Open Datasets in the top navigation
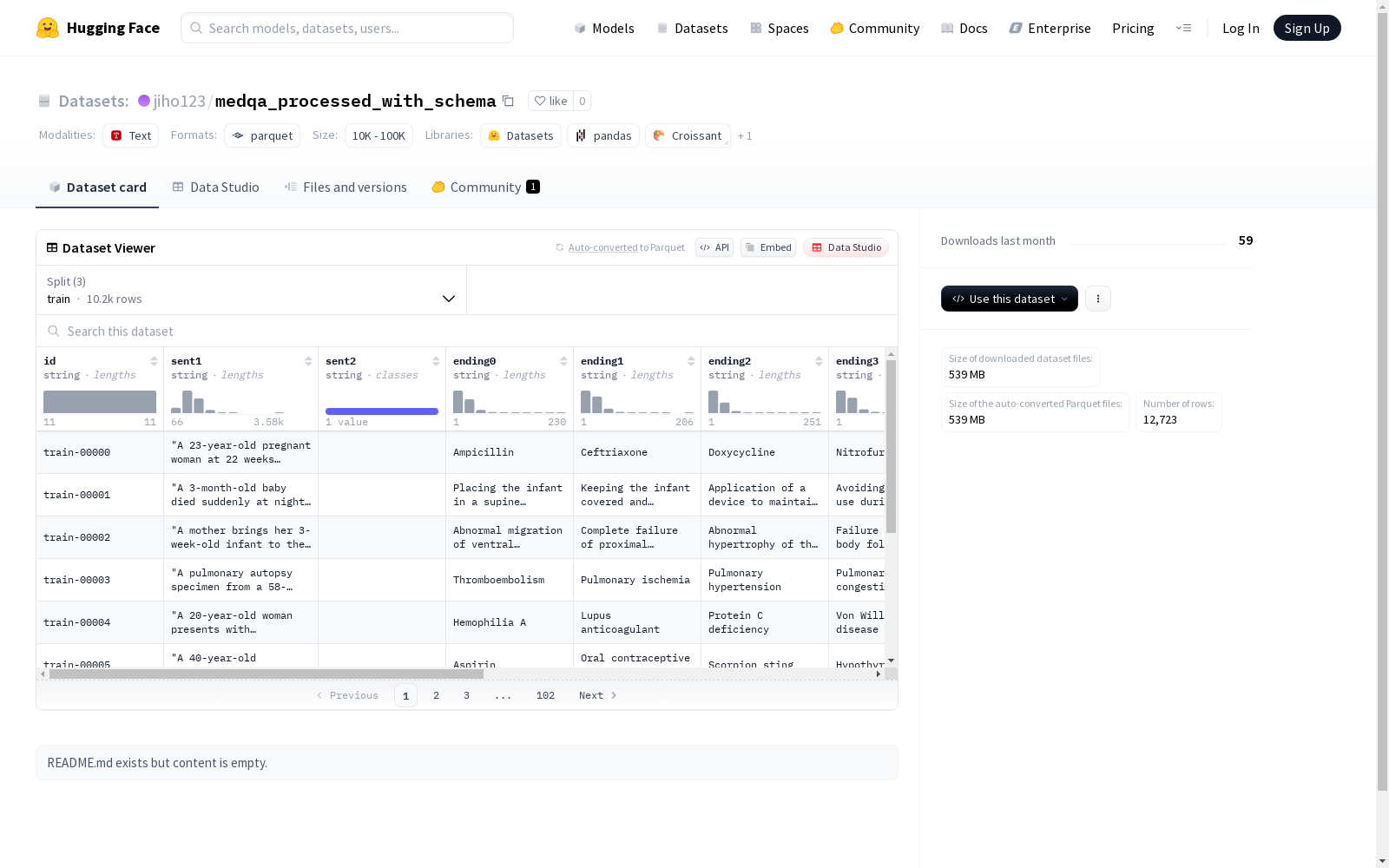The height and width of the screenshot is (868, 1389). [x=692, y=28]
